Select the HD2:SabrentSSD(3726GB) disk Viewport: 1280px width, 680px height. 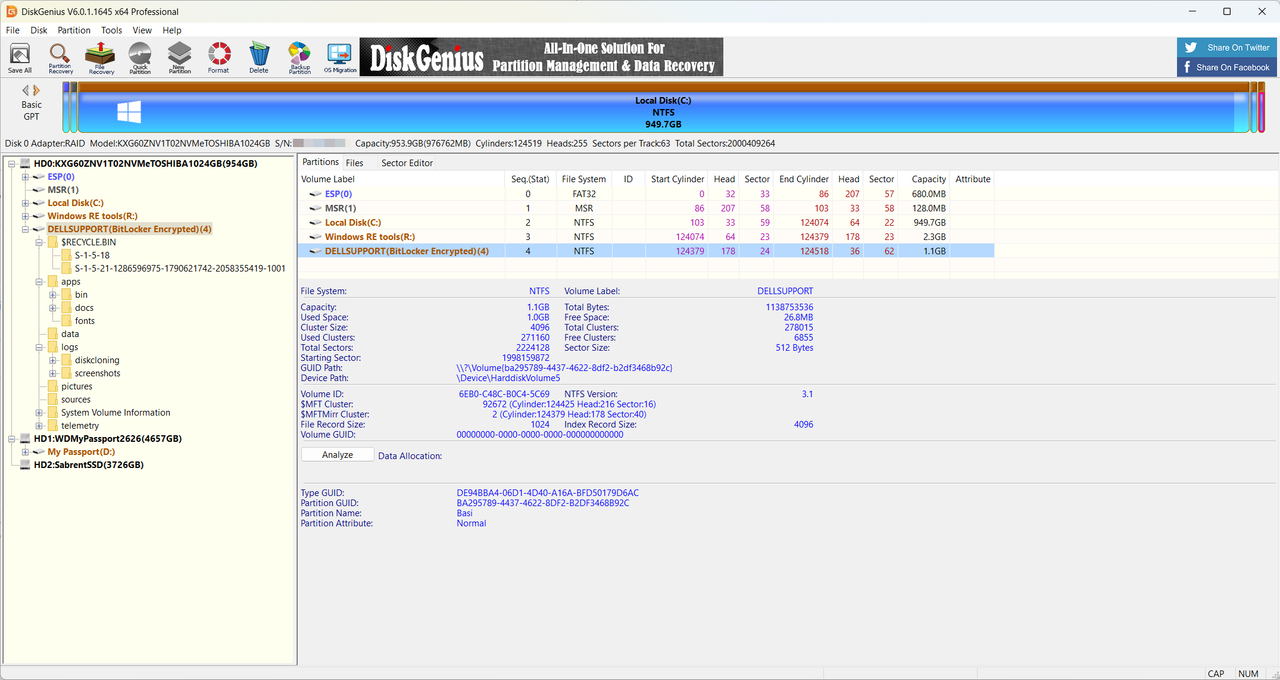88,465
